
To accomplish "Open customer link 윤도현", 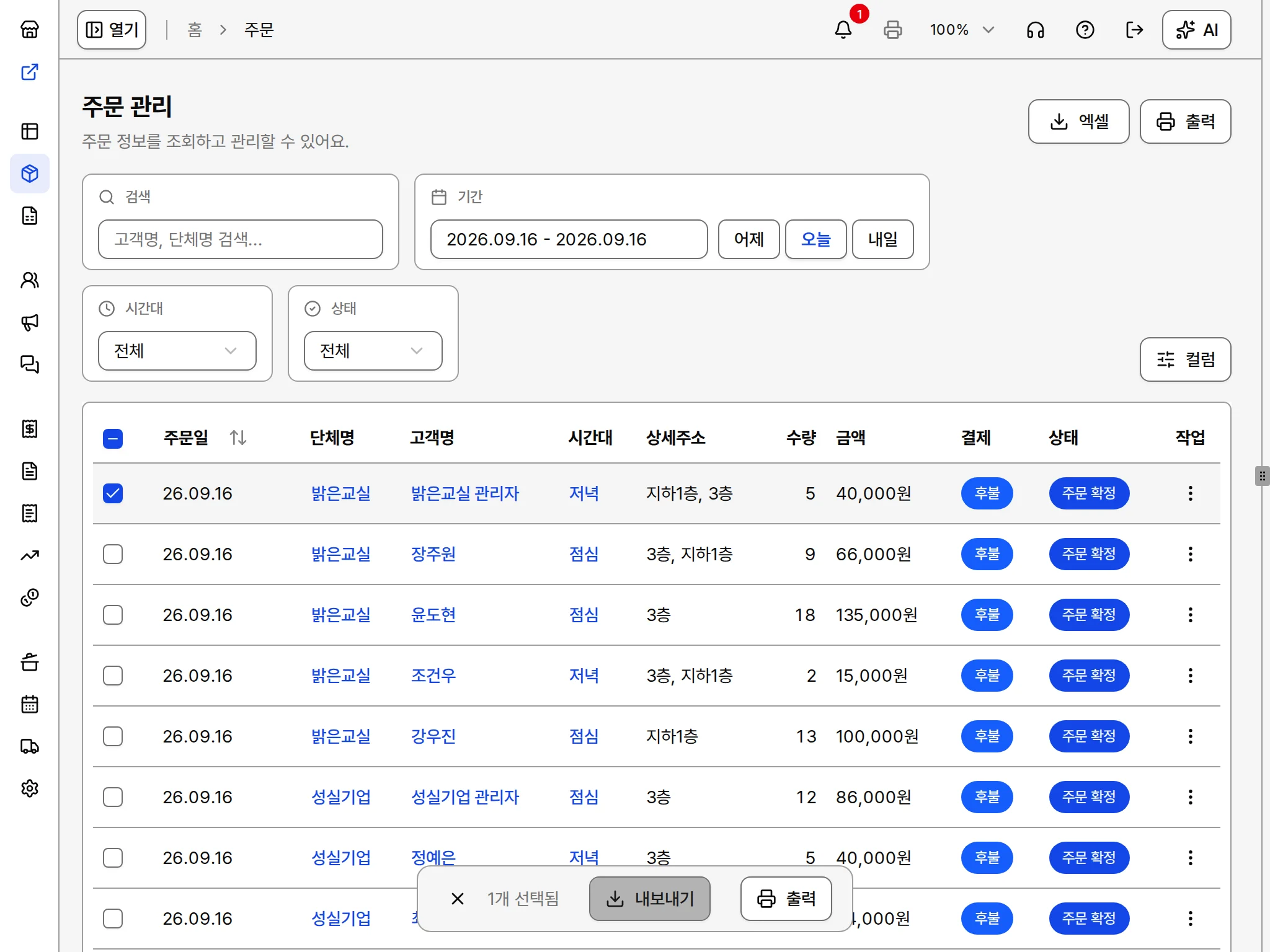I will 433,615.
